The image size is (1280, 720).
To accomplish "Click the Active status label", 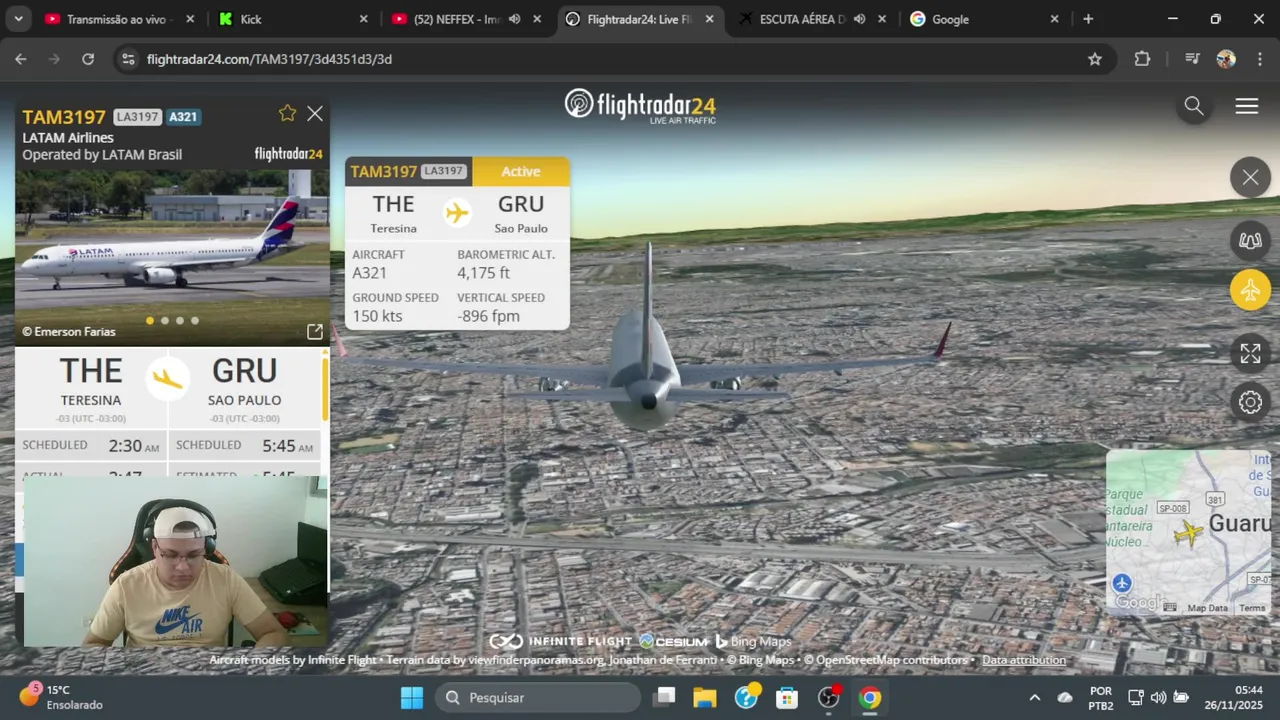I will coord(520,172).
